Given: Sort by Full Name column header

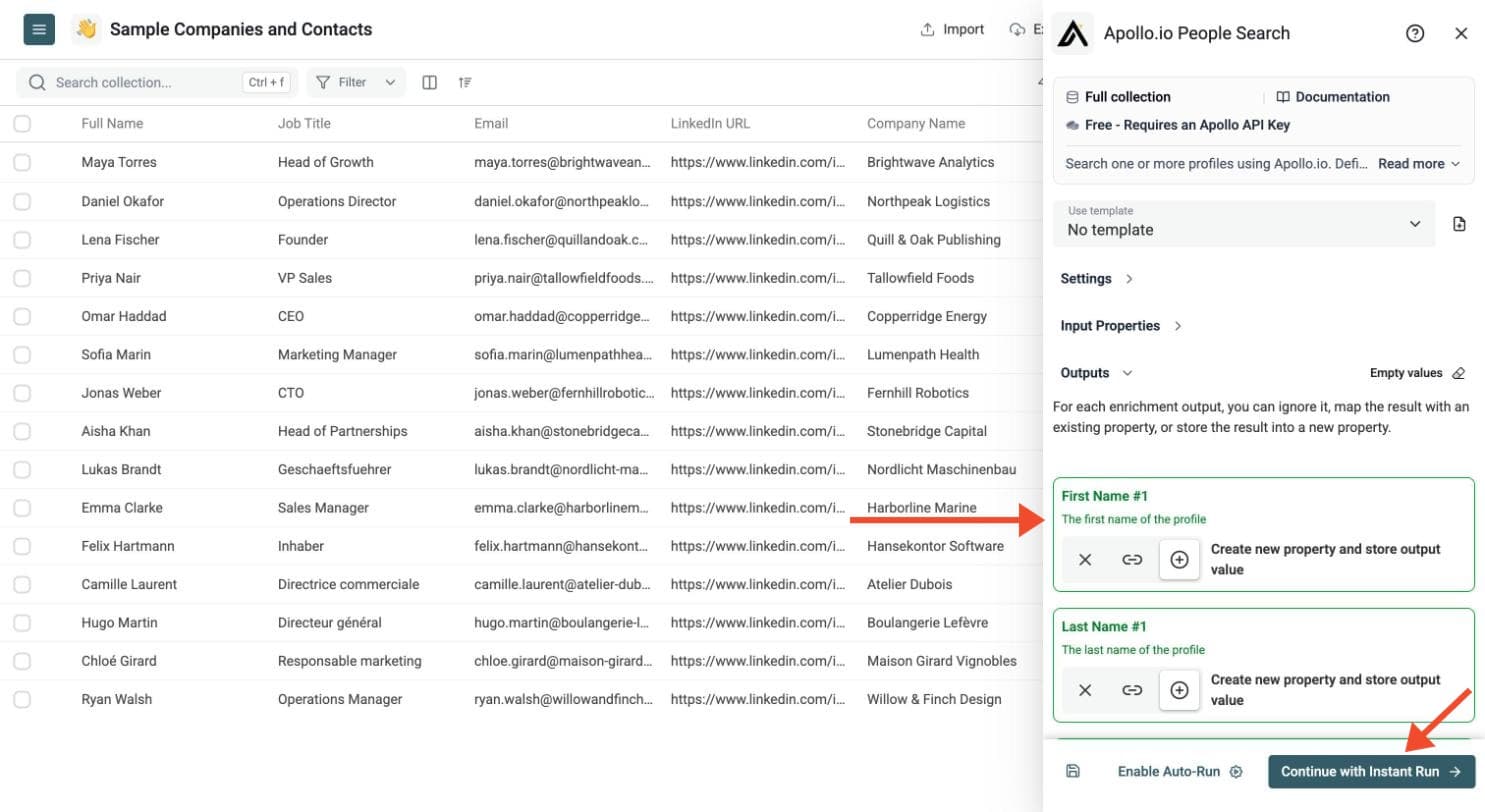Looking at the screenshot, I should pos(112,124).
